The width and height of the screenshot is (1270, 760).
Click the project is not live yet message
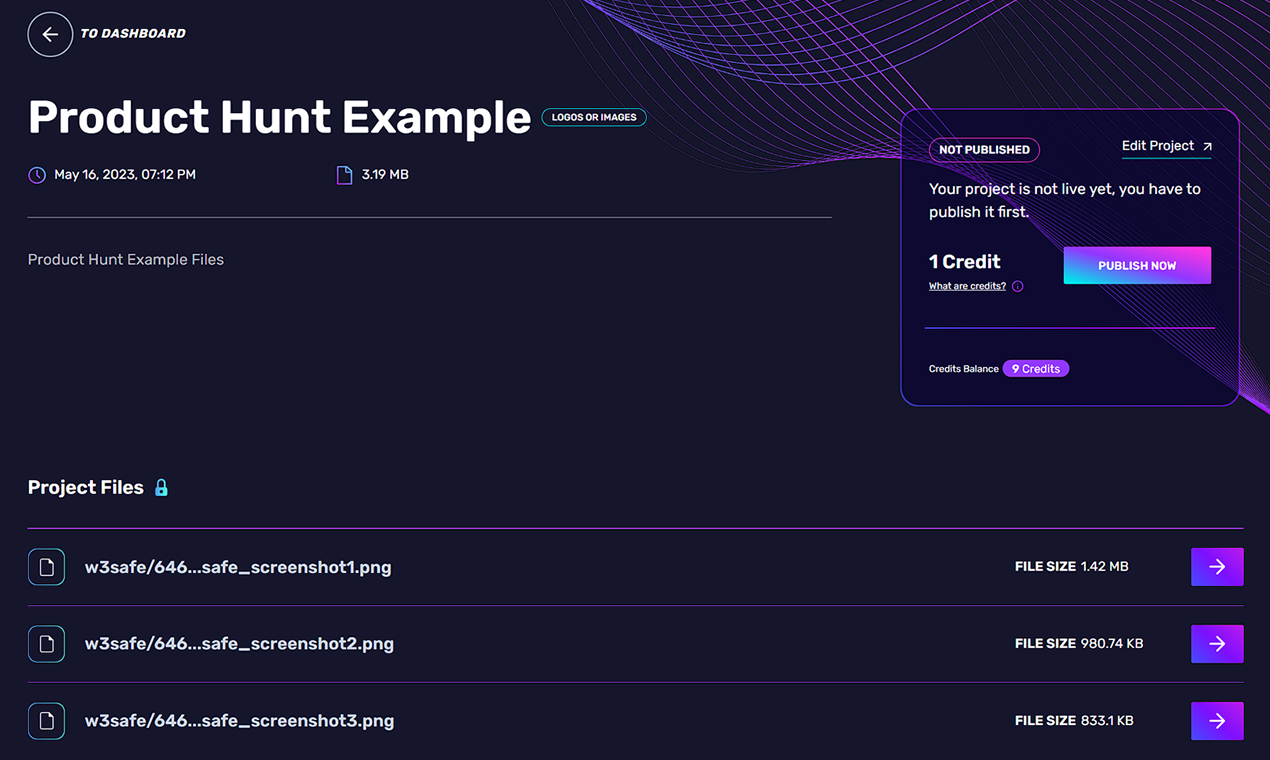pos(1065,200)
